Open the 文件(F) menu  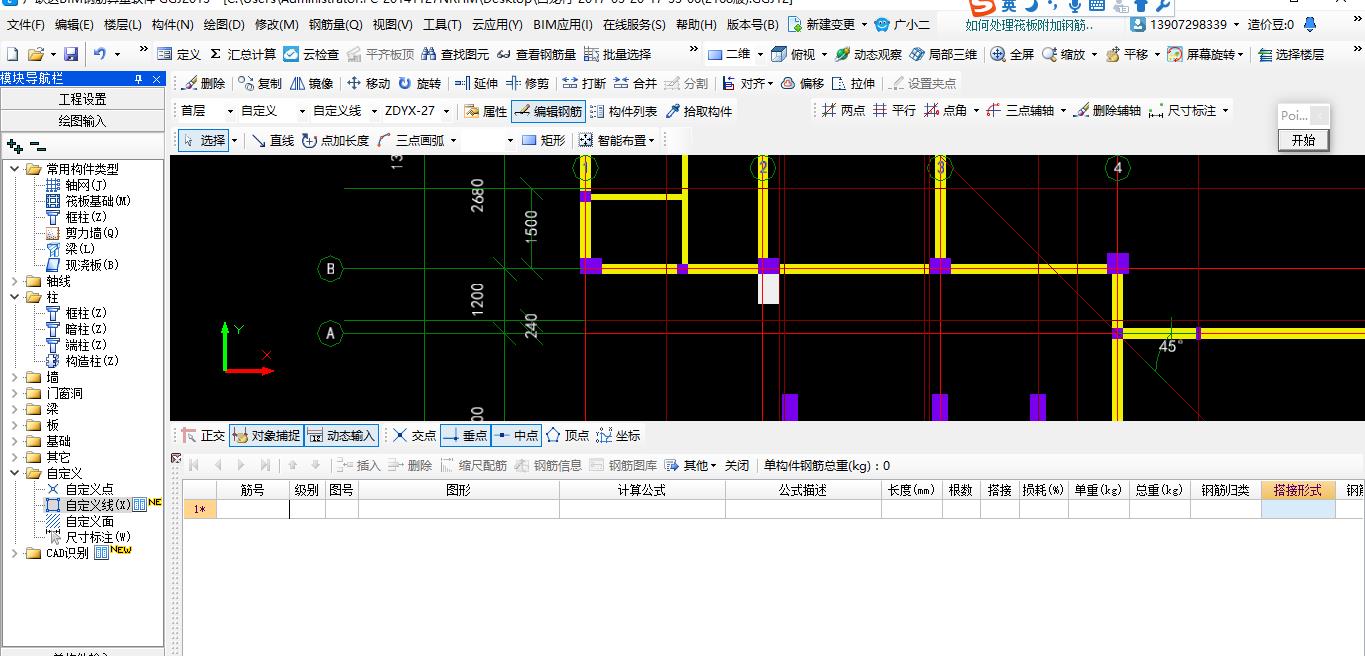tap(26, 24)
